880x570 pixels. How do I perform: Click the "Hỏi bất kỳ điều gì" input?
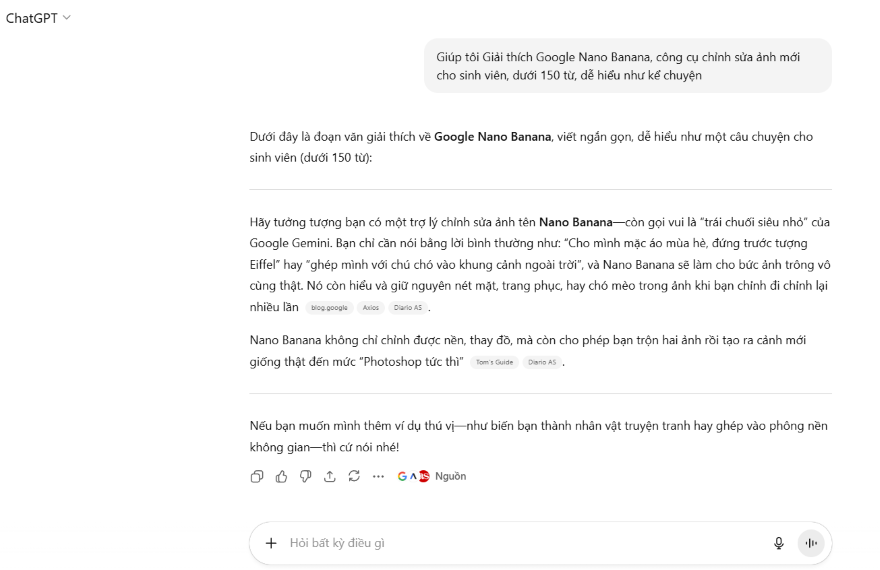coord(520,543)
